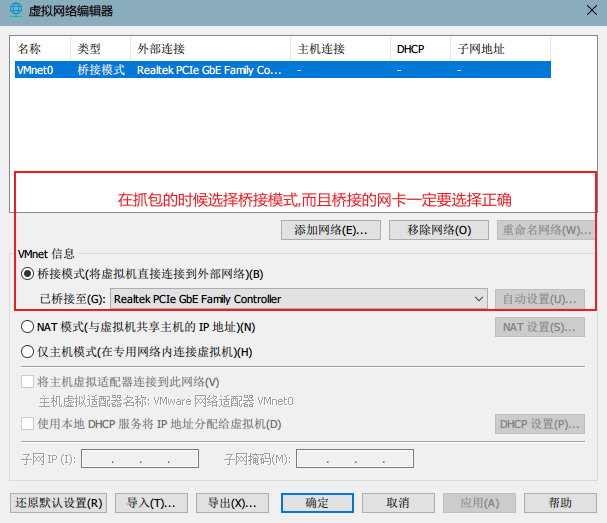Click 导入(T) button

(151, 503)
